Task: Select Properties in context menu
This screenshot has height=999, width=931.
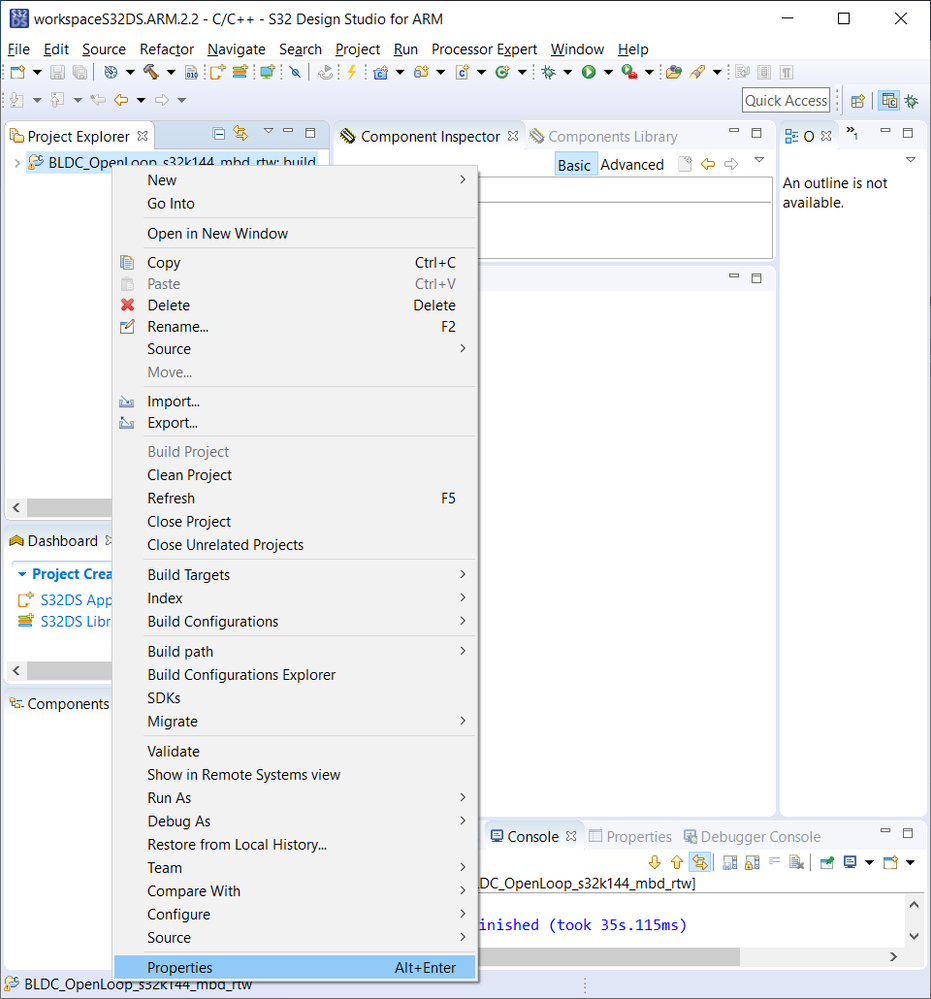Action: pyautogui.click(x=295, y=968)
